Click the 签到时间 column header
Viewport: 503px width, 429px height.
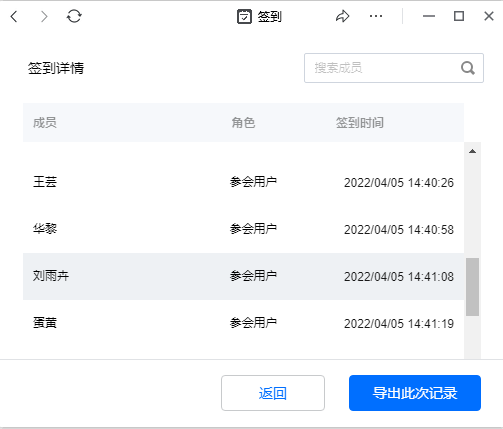pyautogui.click(x=360, y=123)
